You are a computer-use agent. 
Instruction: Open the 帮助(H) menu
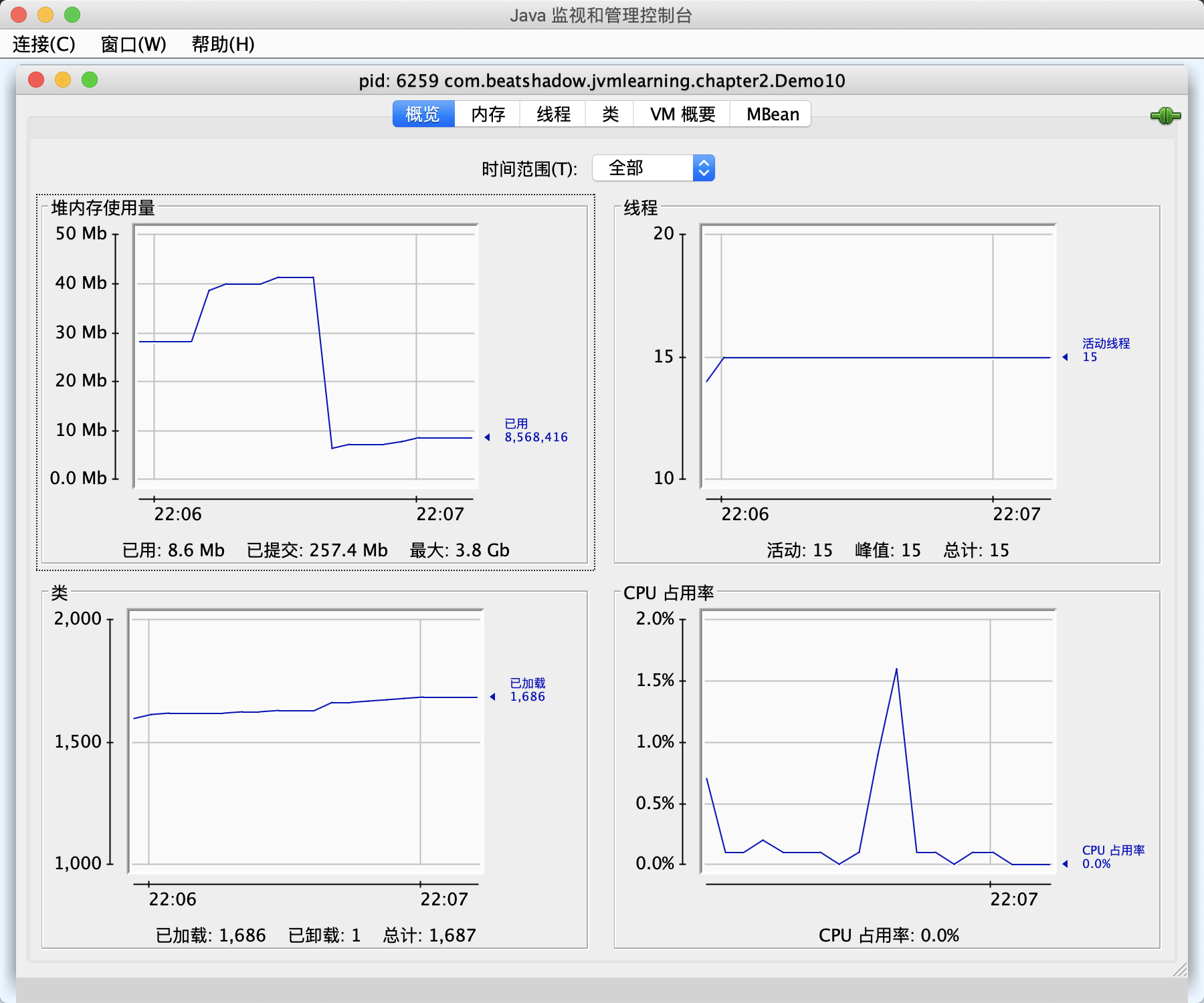point(223,44)
